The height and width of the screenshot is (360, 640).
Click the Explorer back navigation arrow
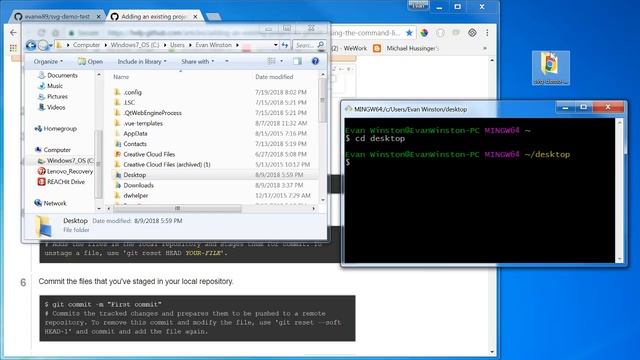[31, 45]
